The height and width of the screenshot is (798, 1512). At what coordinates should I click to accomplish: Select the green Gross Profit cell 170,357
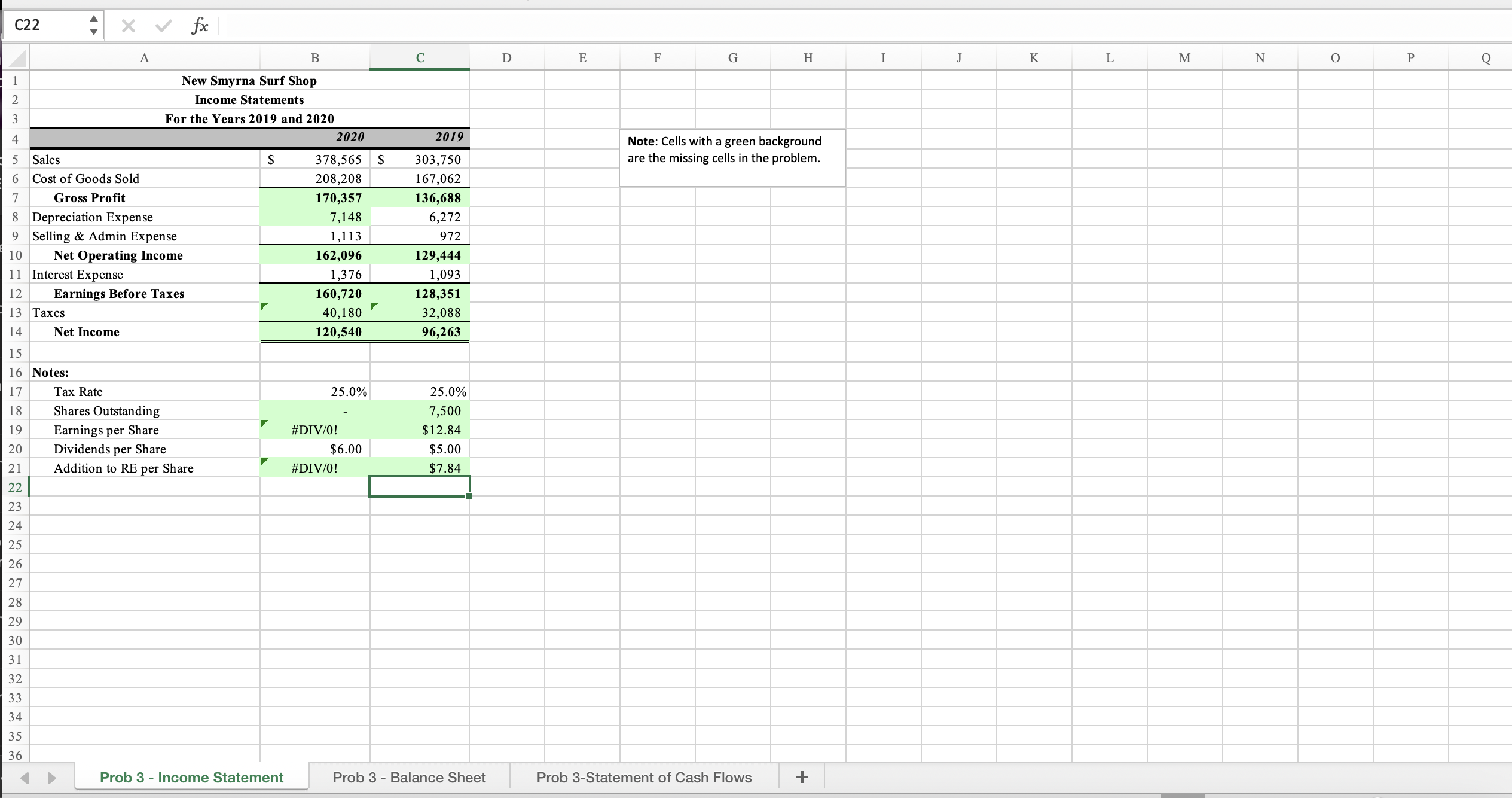(315, 197)
